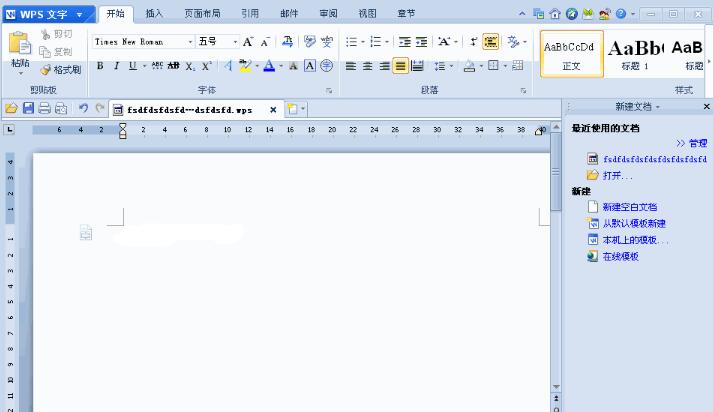Increase font size with larger A icon
The width and height of the screenshot is (713, 412).
[x=248, y=42]
